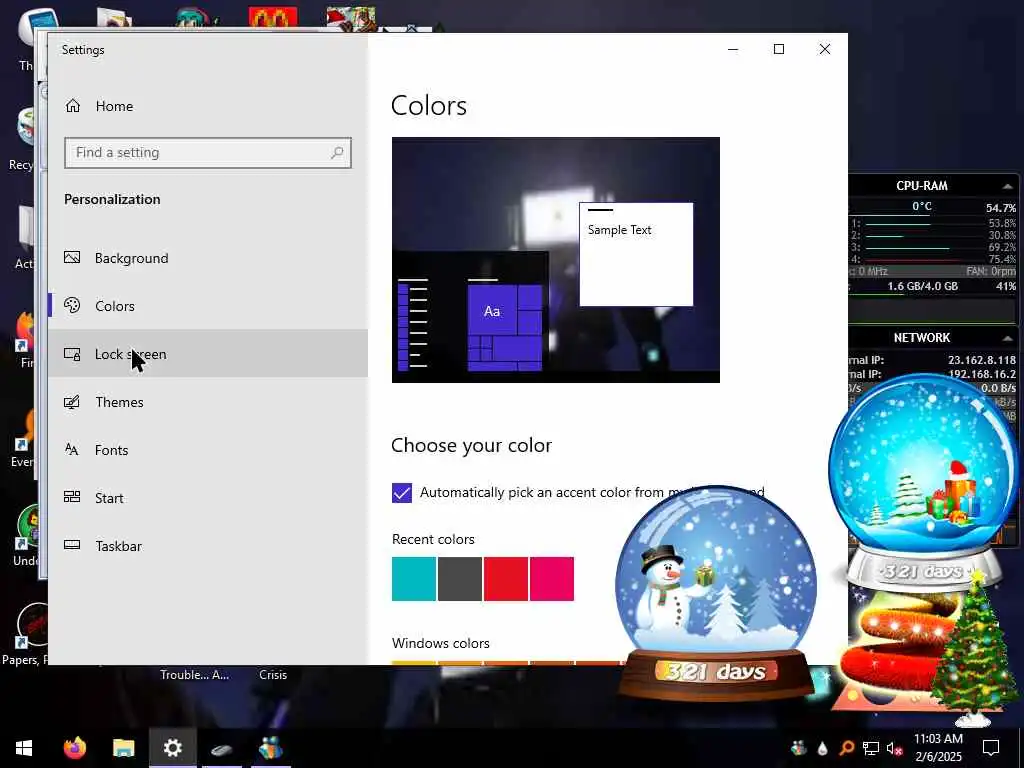Click the IP address 23.162.8.118

[982, 360]
